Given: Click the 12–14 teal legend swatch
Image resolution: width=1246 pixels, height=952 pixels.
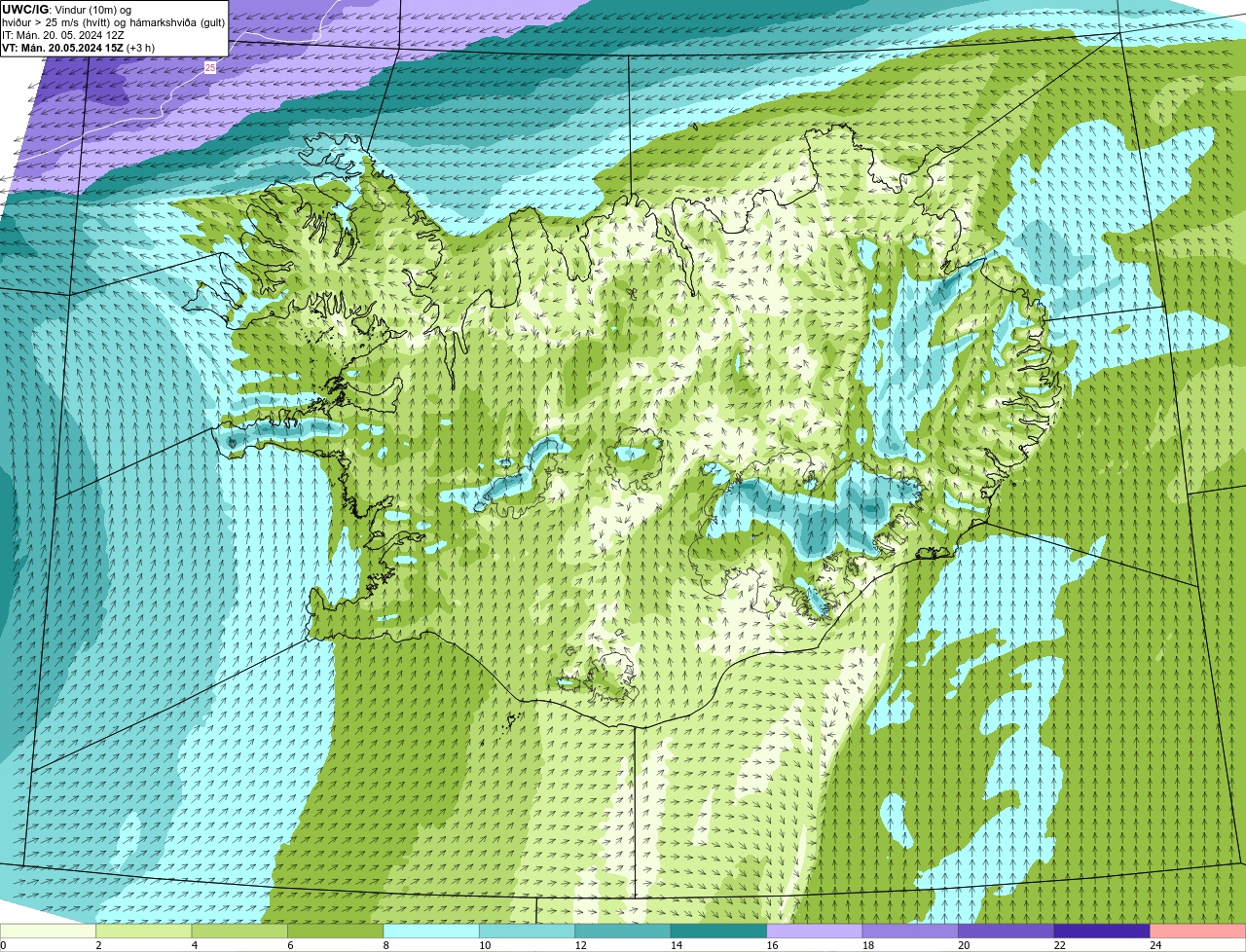Looking at the screenshot, I should tap(623, 931).
